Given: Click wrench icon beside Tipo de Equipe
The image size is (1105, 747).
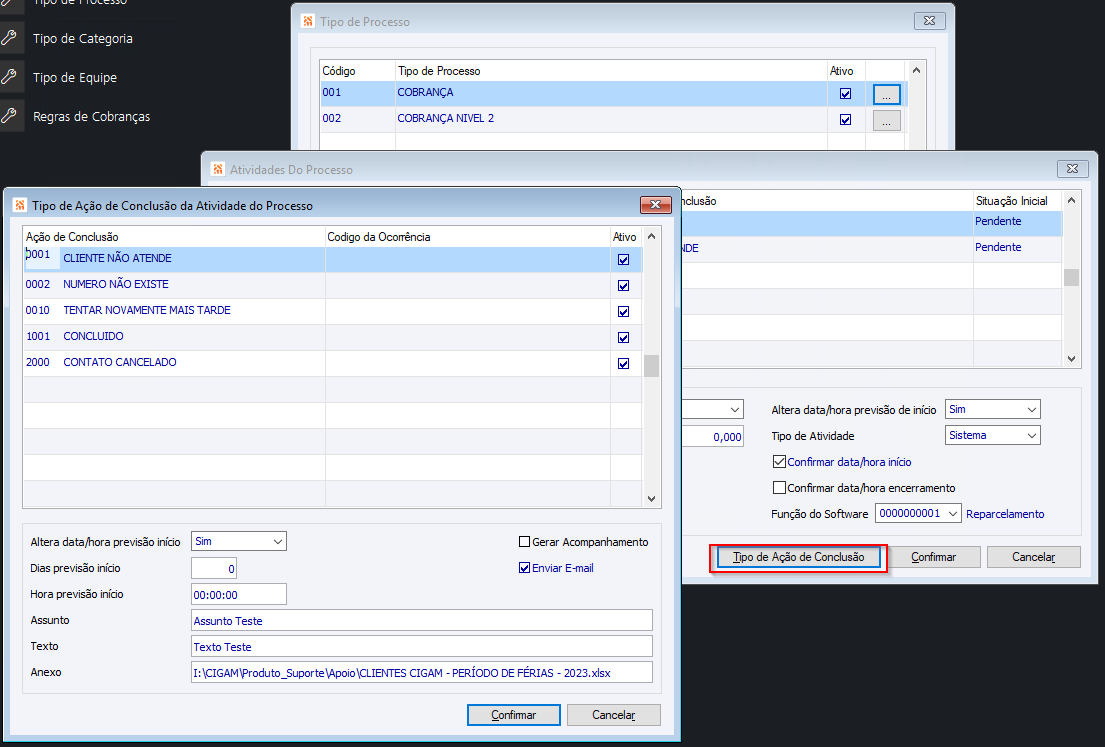Looking at the screenshot, I should click(8, 77).
